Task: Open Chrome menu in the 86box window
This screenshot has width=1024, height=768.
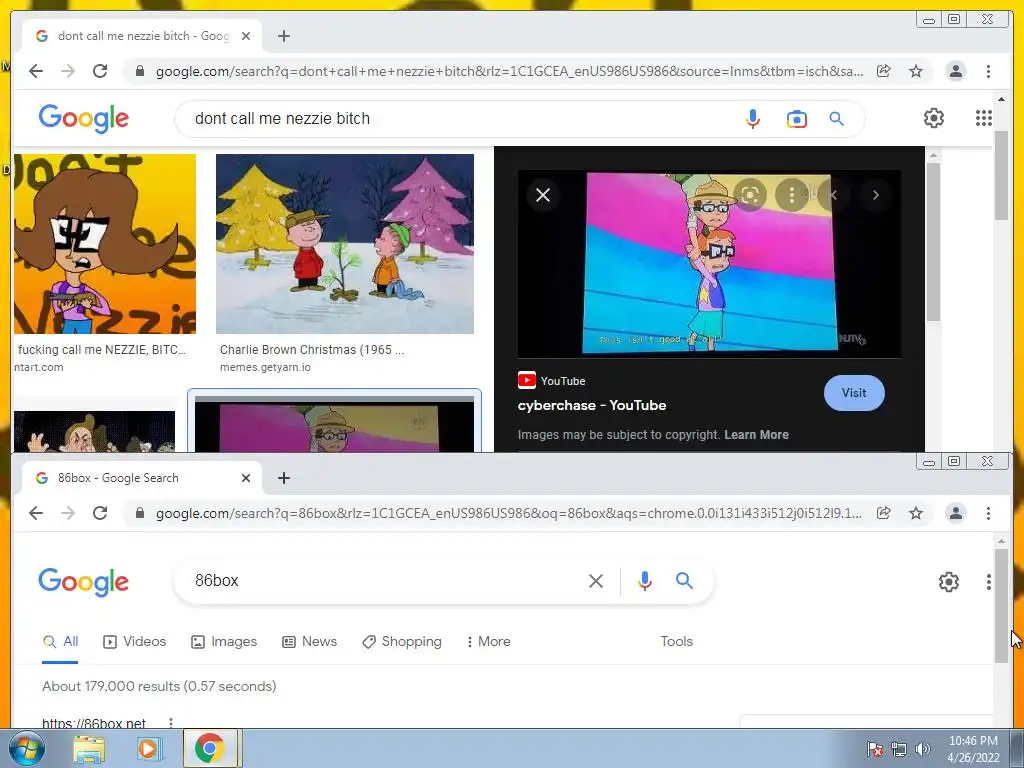Action: tap(988, 513)
